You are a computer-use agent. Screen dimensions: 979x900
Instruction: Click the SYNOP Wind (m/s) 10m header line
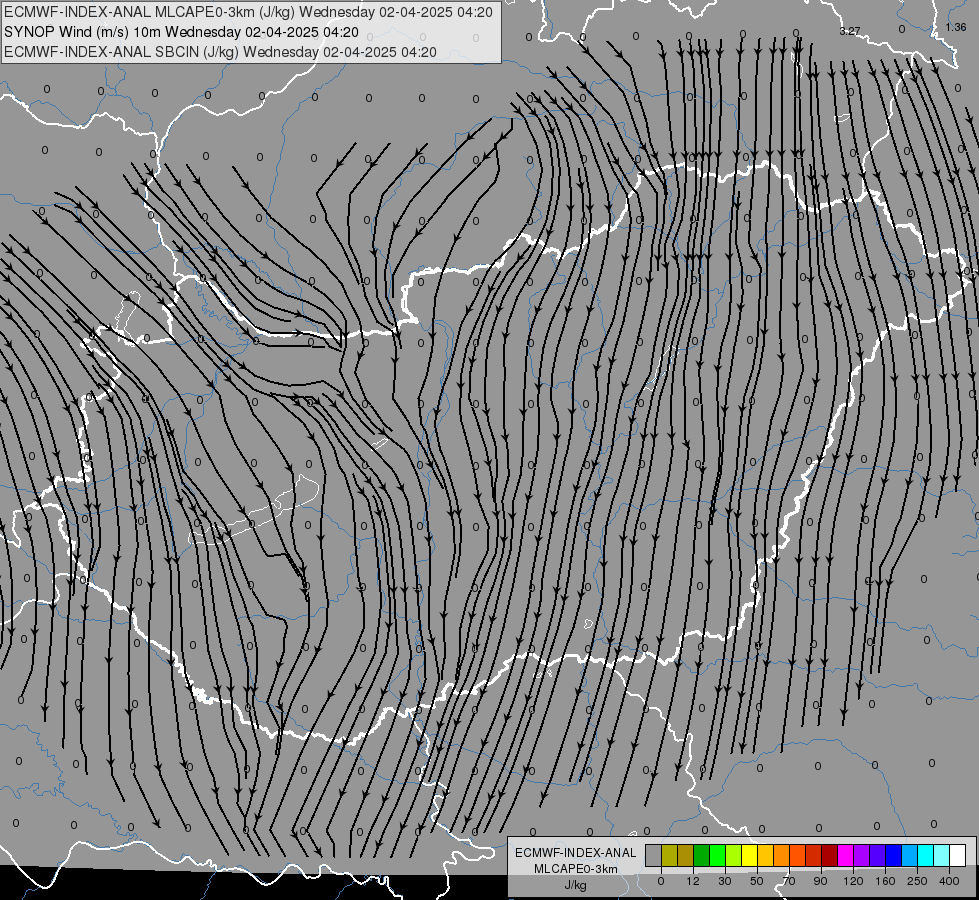pyautogui.click(x=181, y=32)
